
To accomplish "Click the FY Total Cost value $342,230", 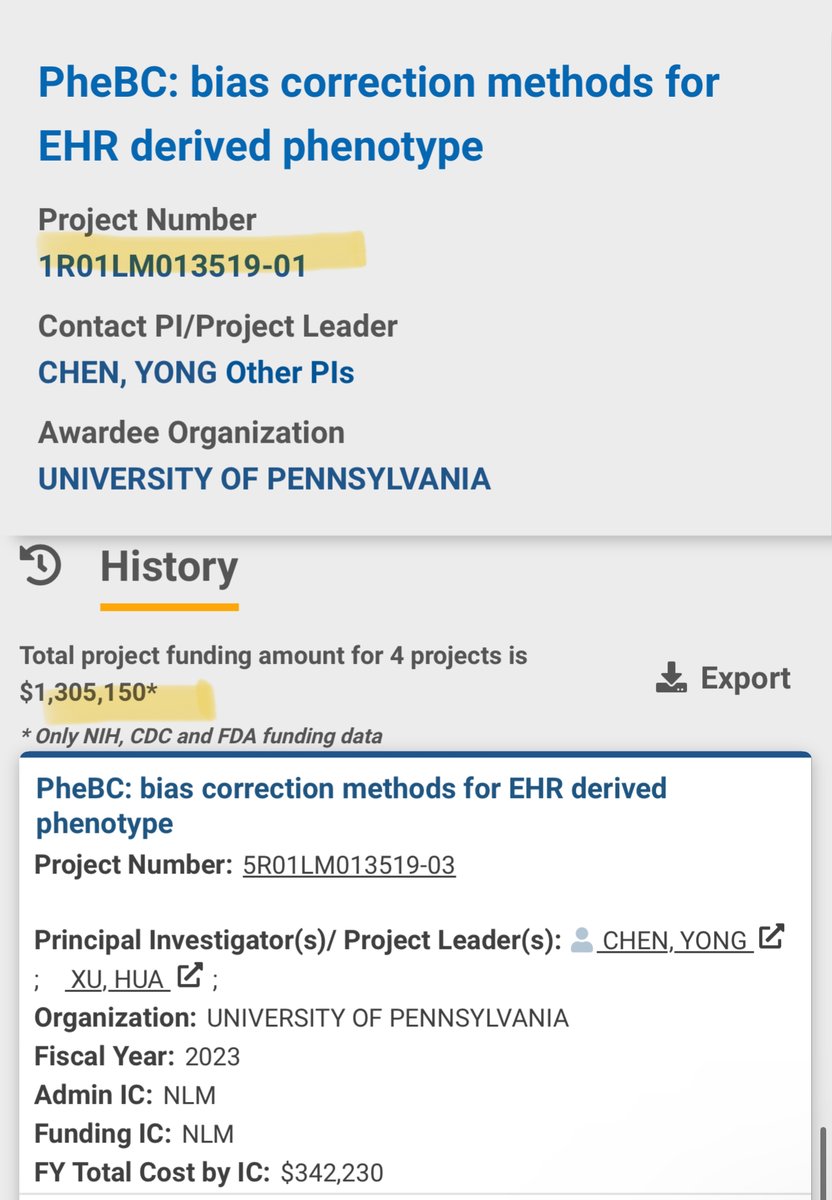I will 332,1172.
